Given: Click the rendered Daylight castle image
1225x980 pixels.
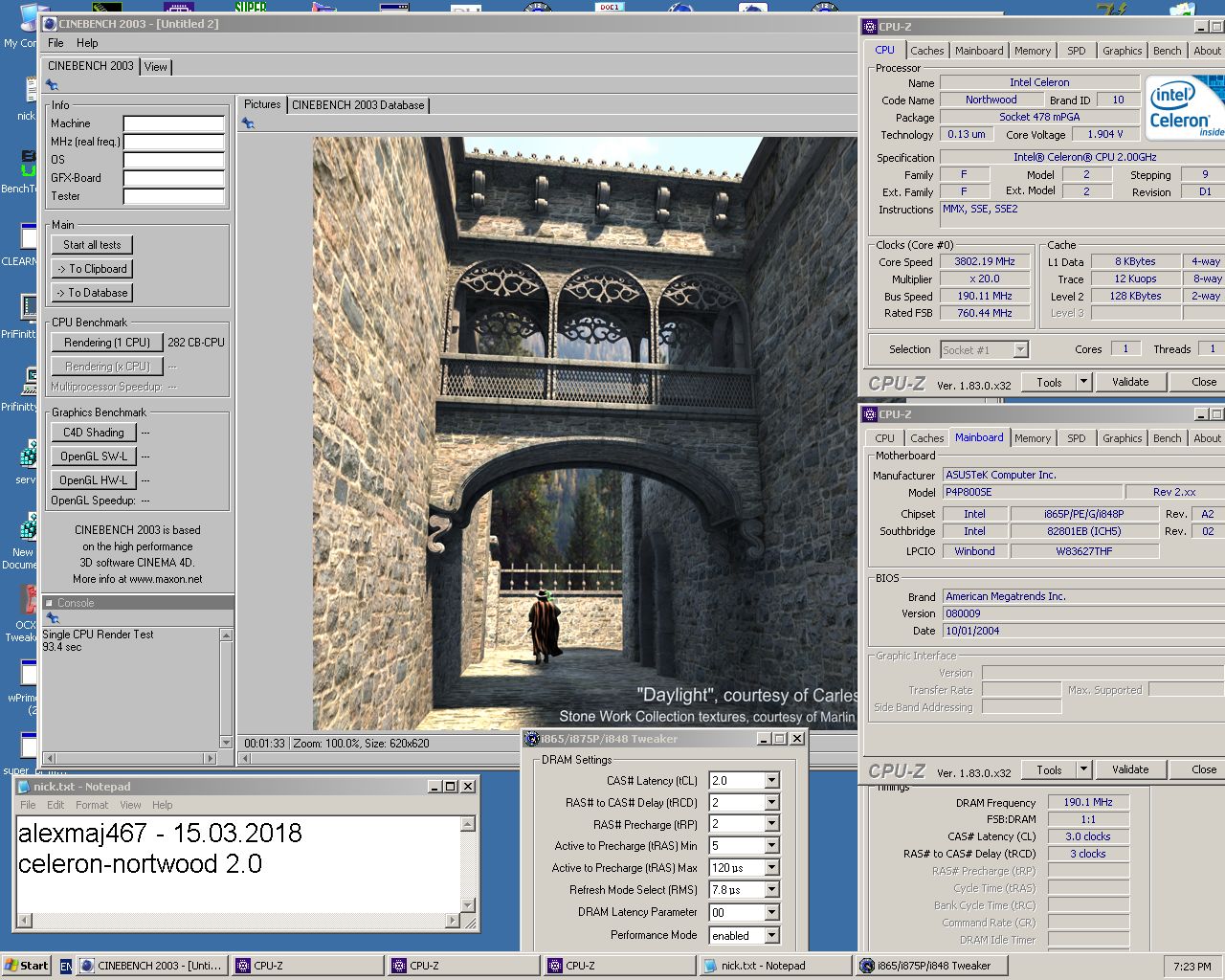Looking at the screenshot, I should pyautogui.click(x=585, y=434).
